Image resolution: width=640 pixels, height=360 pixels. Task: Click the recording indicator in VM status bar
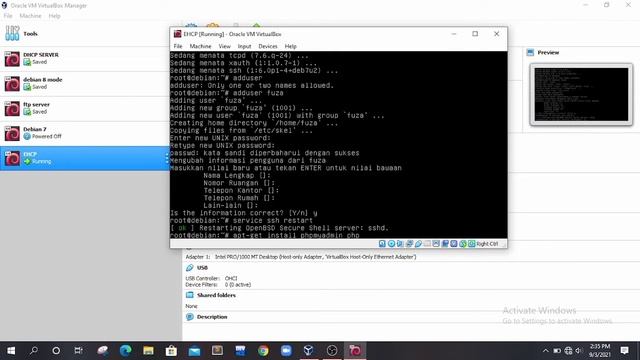(445, 244)
